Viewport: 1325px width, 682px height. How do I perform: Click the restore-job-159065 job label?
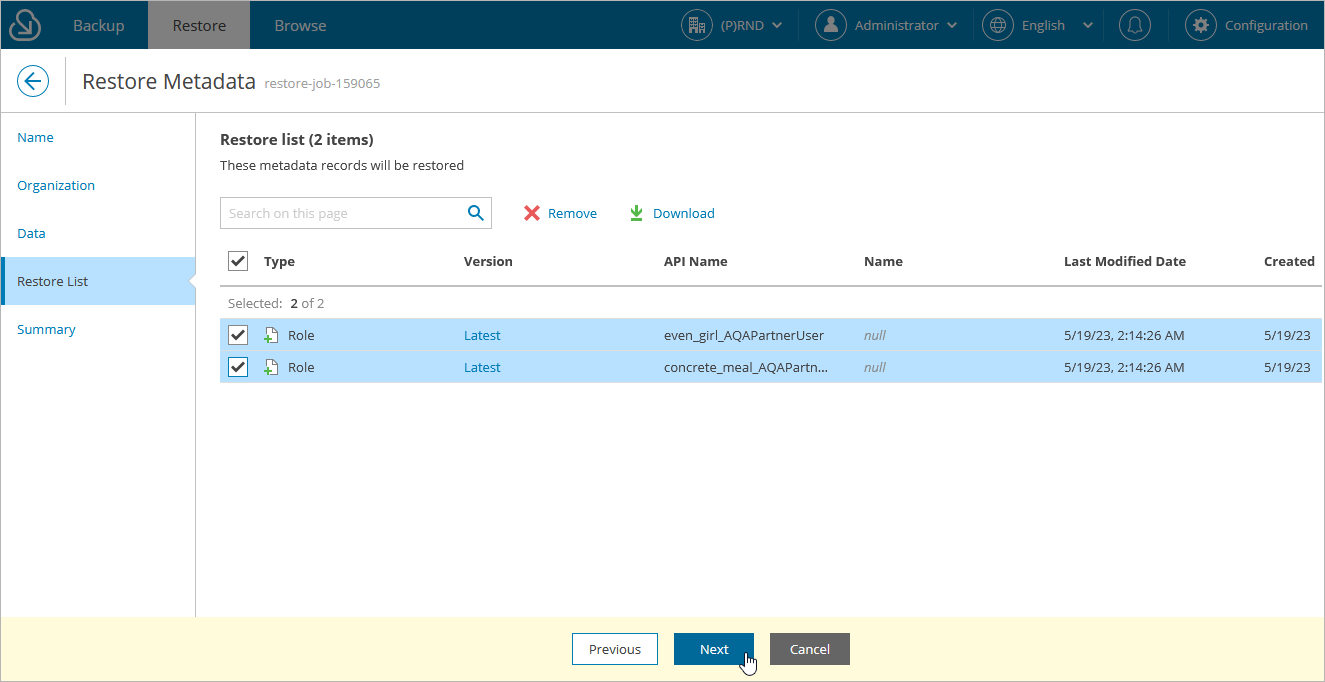tap(322, 83)
